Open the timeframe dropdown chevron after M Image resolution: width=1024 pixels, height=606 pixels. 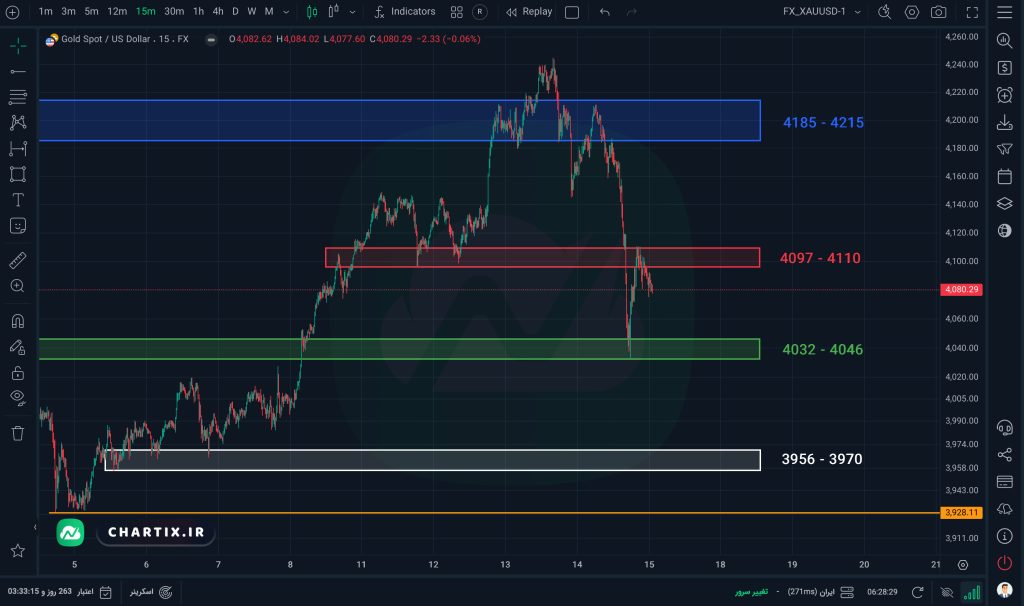[x=287, y=12]
